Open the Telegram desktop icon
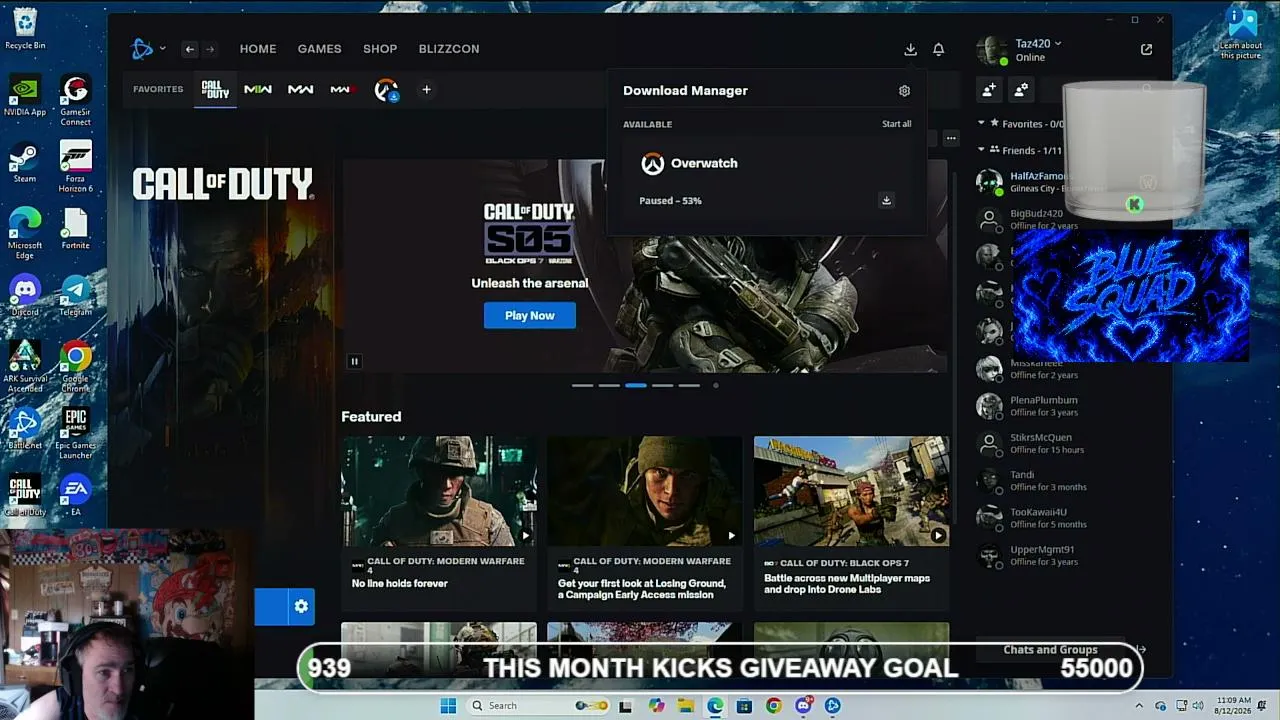Viewport: 1280px width, 720px height. (x=75, y=296)
